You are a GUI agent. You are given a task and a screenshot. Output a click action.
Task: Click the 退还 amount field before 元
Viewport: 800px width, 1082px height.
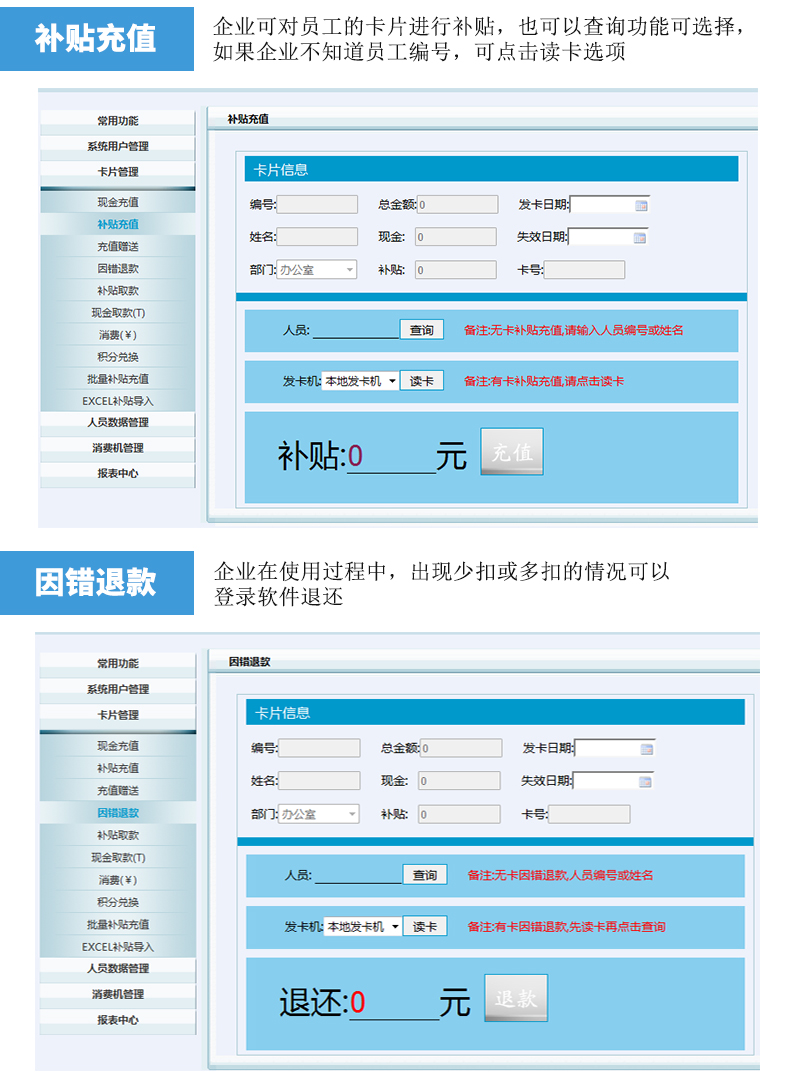pos(393,1003)
